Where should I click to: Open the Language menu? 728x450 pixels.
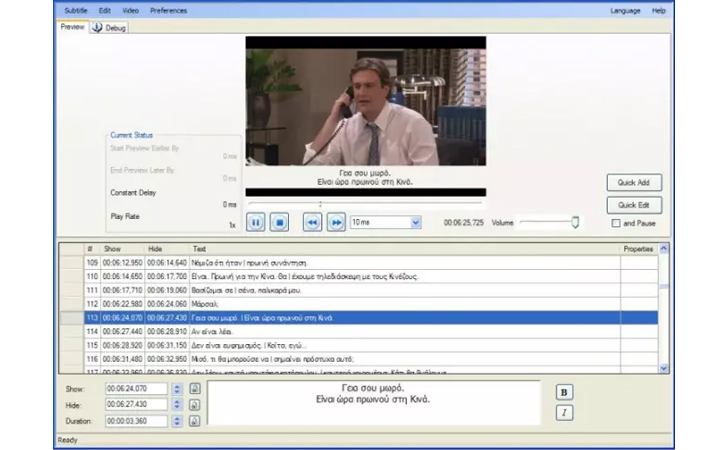point(625,10)
